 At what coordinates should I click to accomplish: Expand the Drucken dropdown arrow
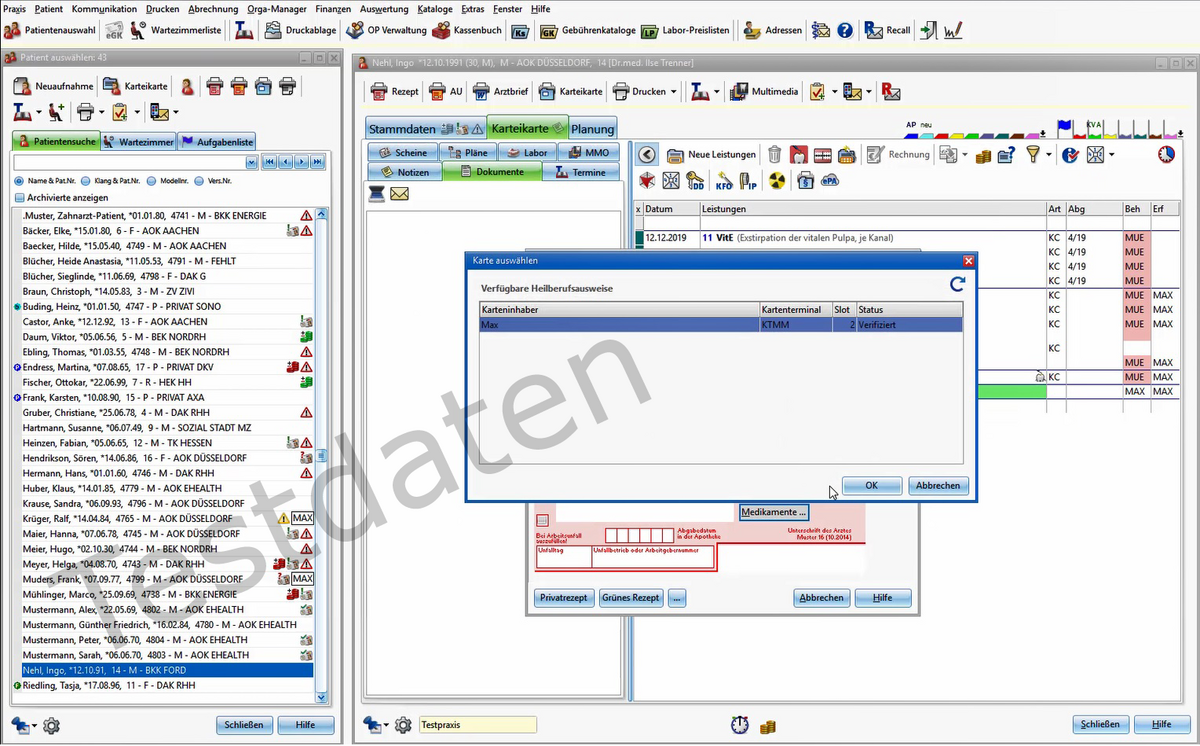point(673,92)
